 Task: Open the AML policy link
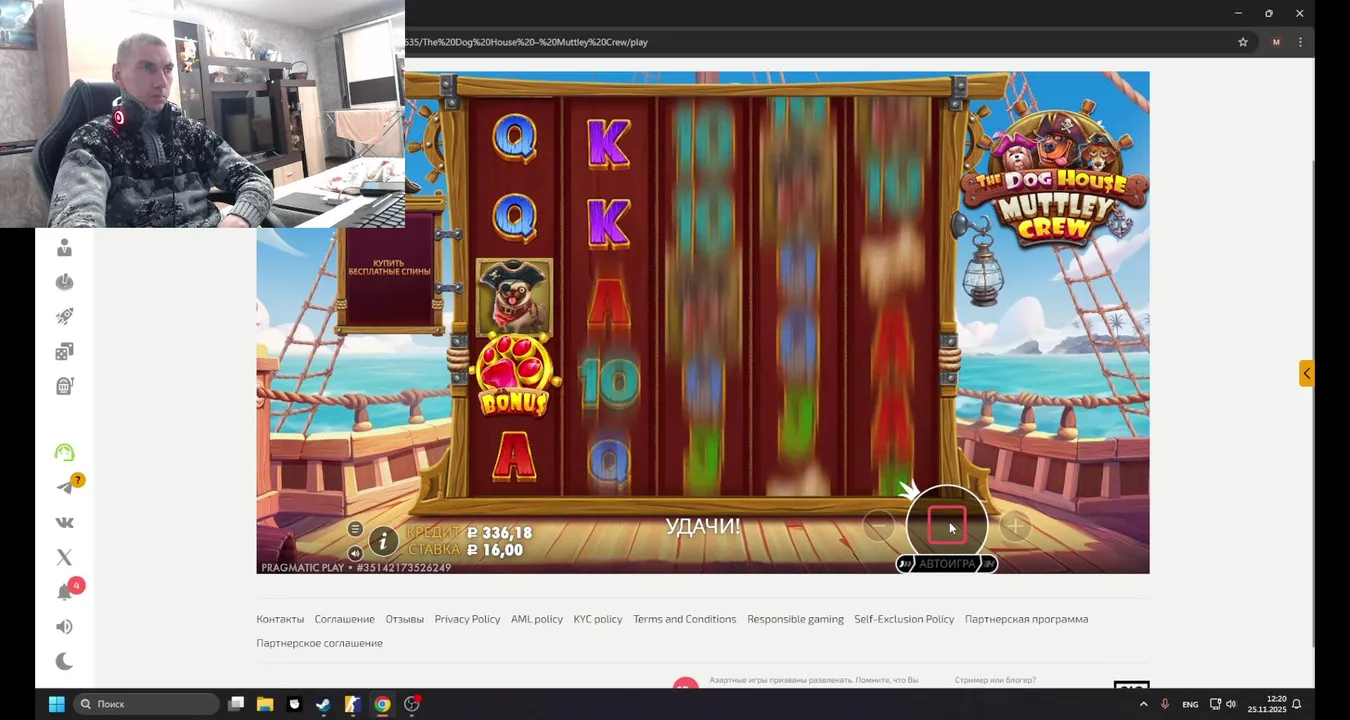coord(537,619)
